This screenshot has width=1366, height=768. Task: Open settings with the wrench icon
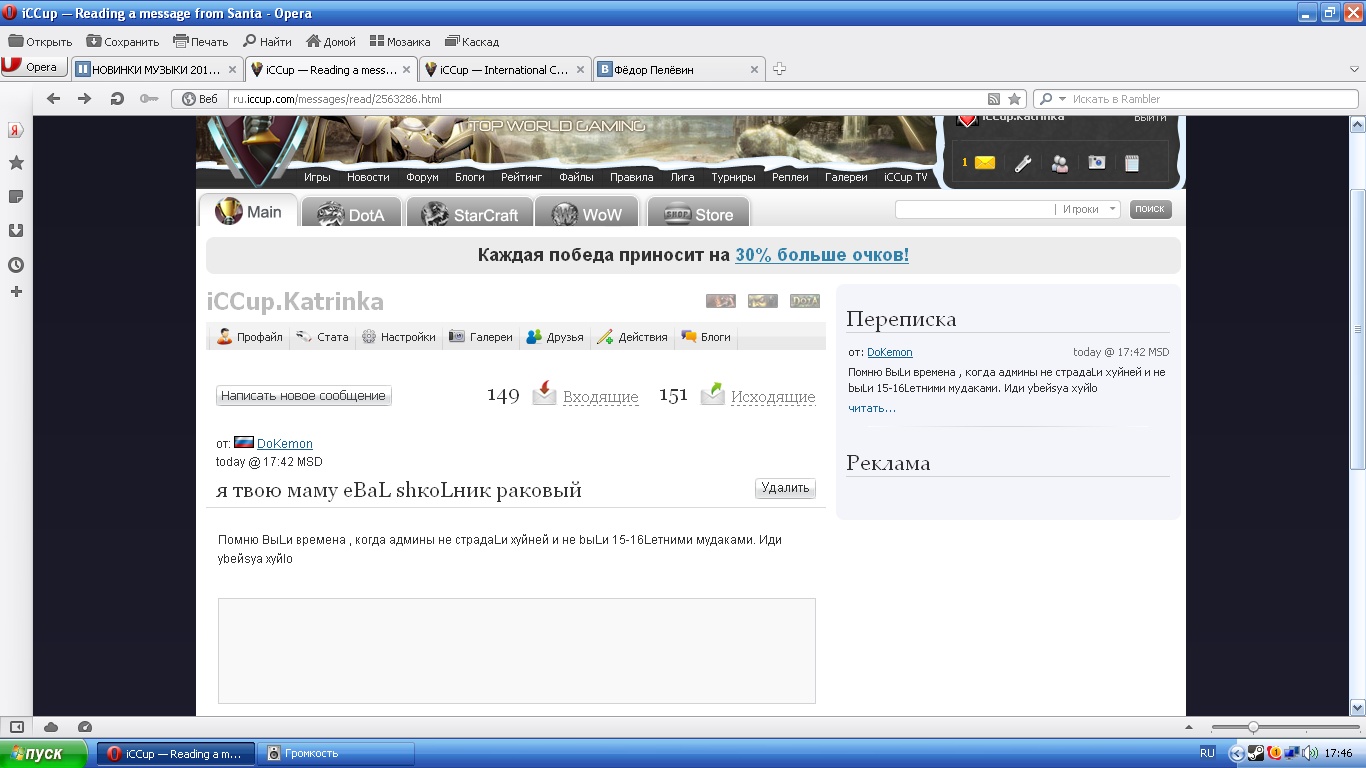(1022, 163)
